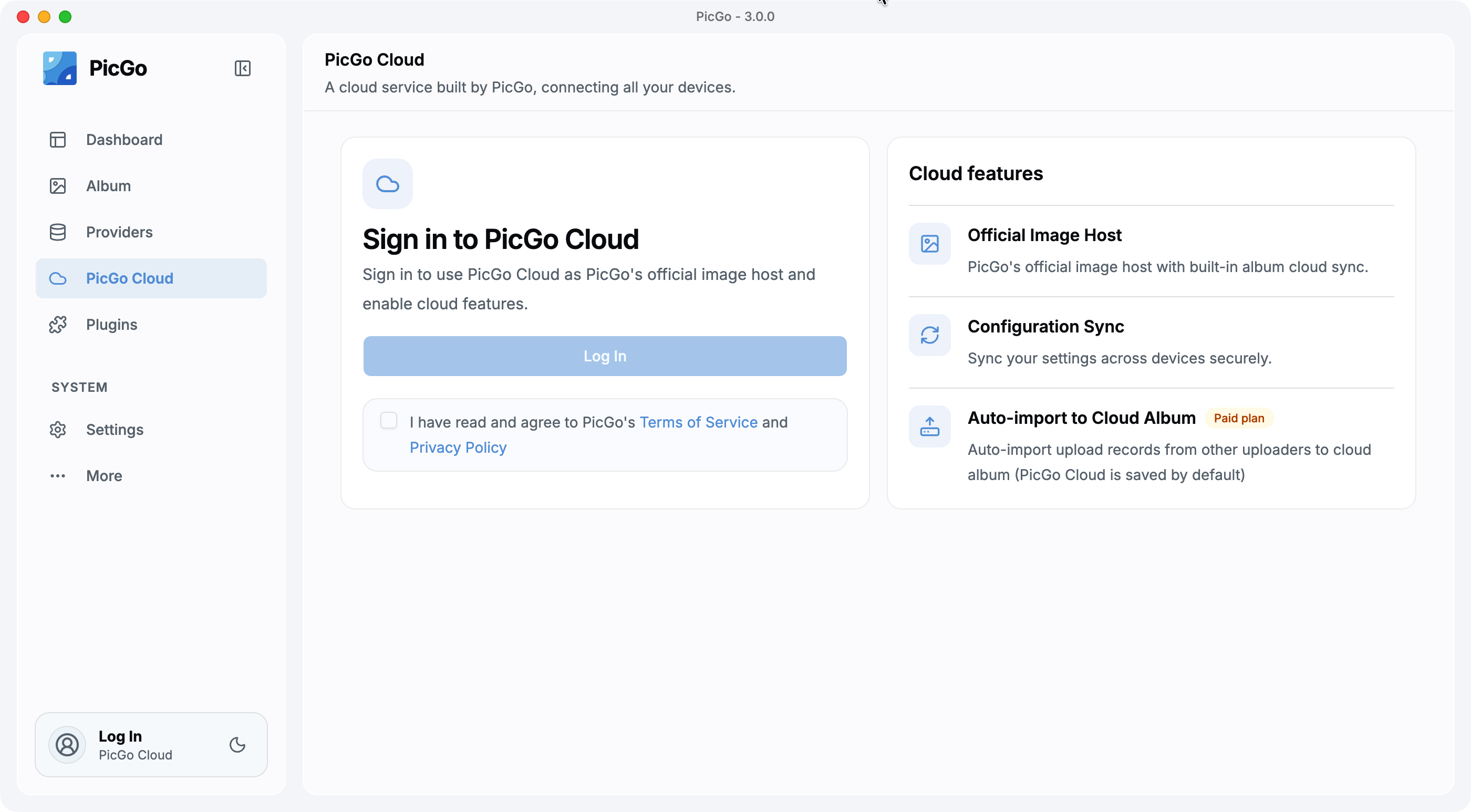Open Settings from the sidebar
This screenshot has width=1471, height=812.
click(x=151, y=430)
